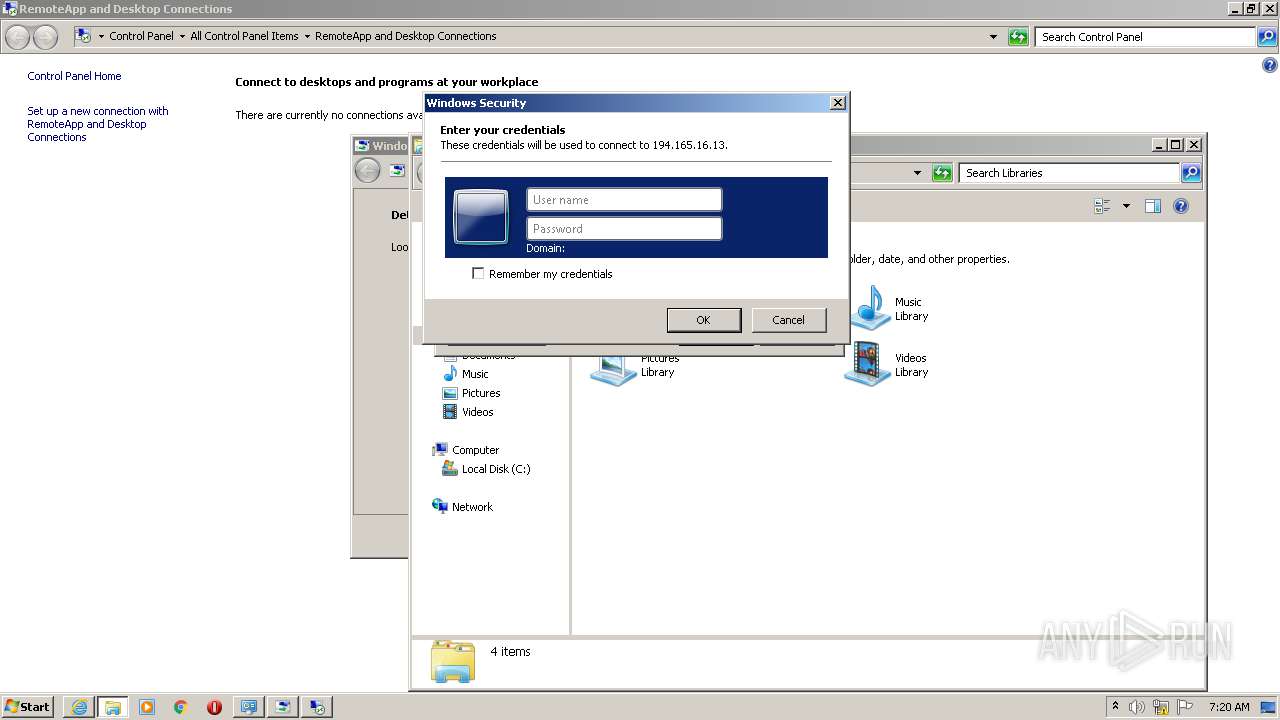The width and height of the screenshot is (1280, 720).
Task: Open the Control Panel address history dropdown
Action: coord(993,37)
